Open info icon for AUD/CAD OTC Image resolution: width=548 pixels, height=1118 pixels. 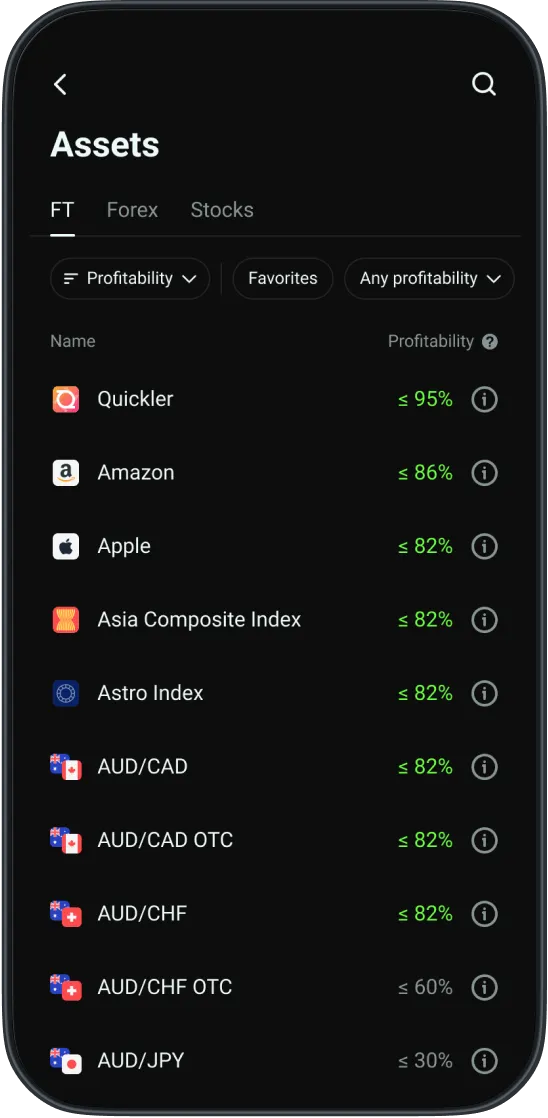pos(485,840)
